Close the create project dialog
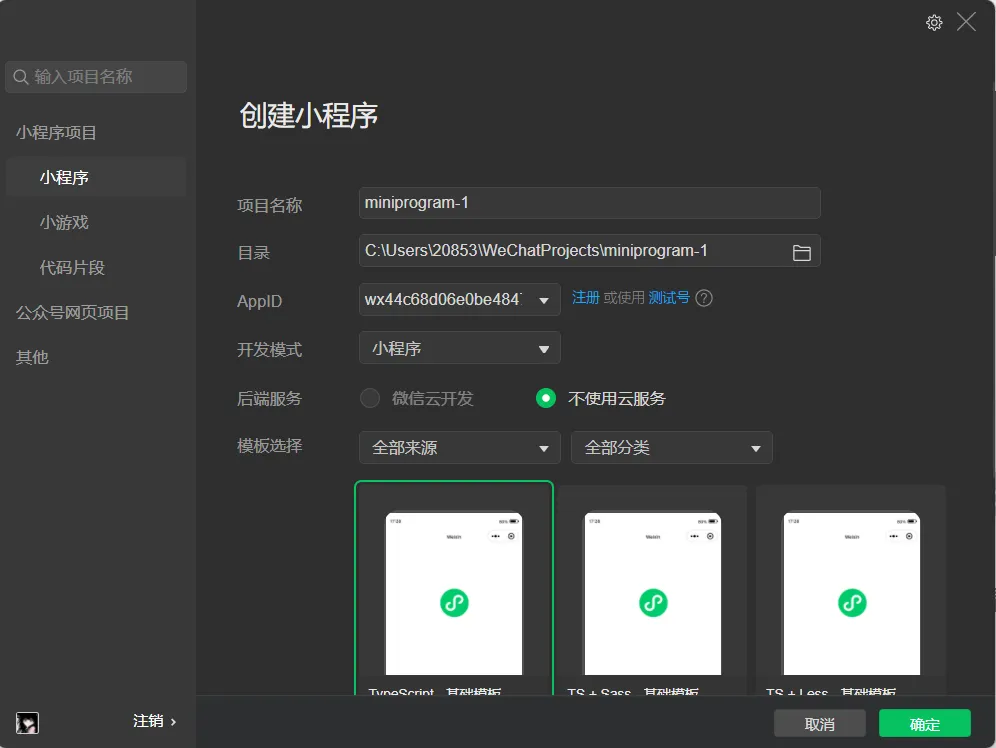This screenshot has height=748, width=996. [x=966, y=22]
